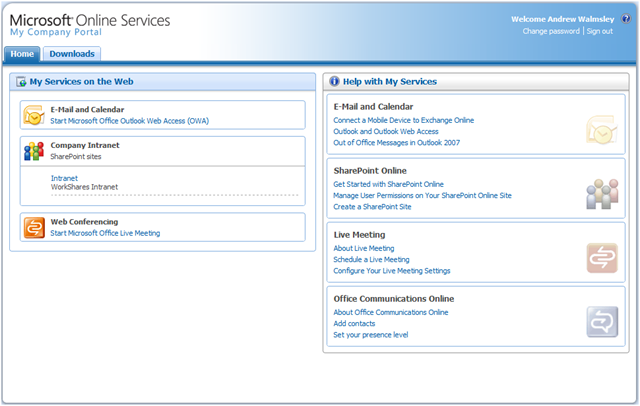Sign out of the portal

coord(600,31)
